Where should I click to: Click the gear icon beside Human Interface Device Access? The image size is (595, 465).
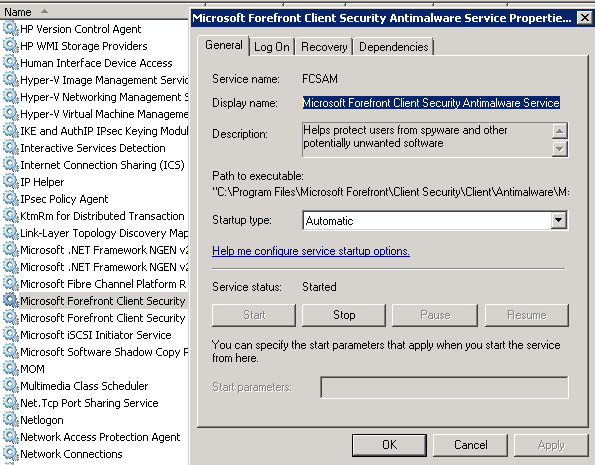[x=10, y=63]
